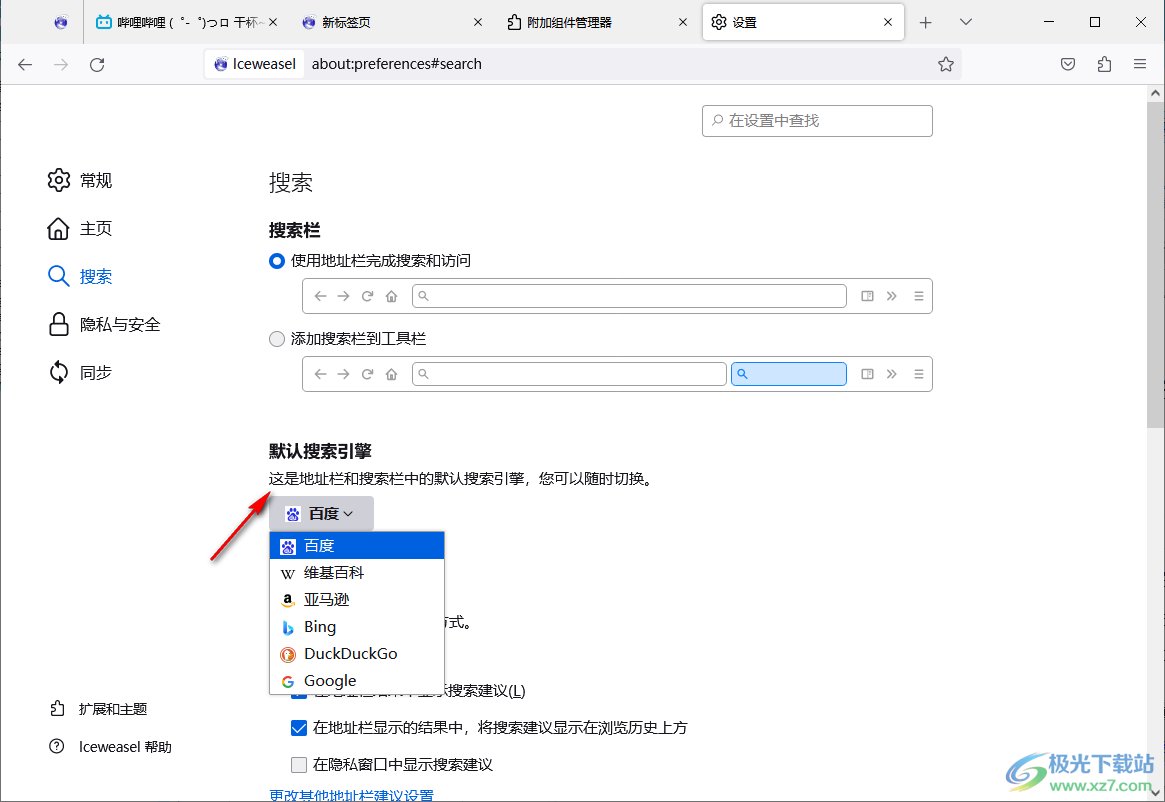
Task: Open the 隐私与安全 settings category
Action: pos(104,325)
